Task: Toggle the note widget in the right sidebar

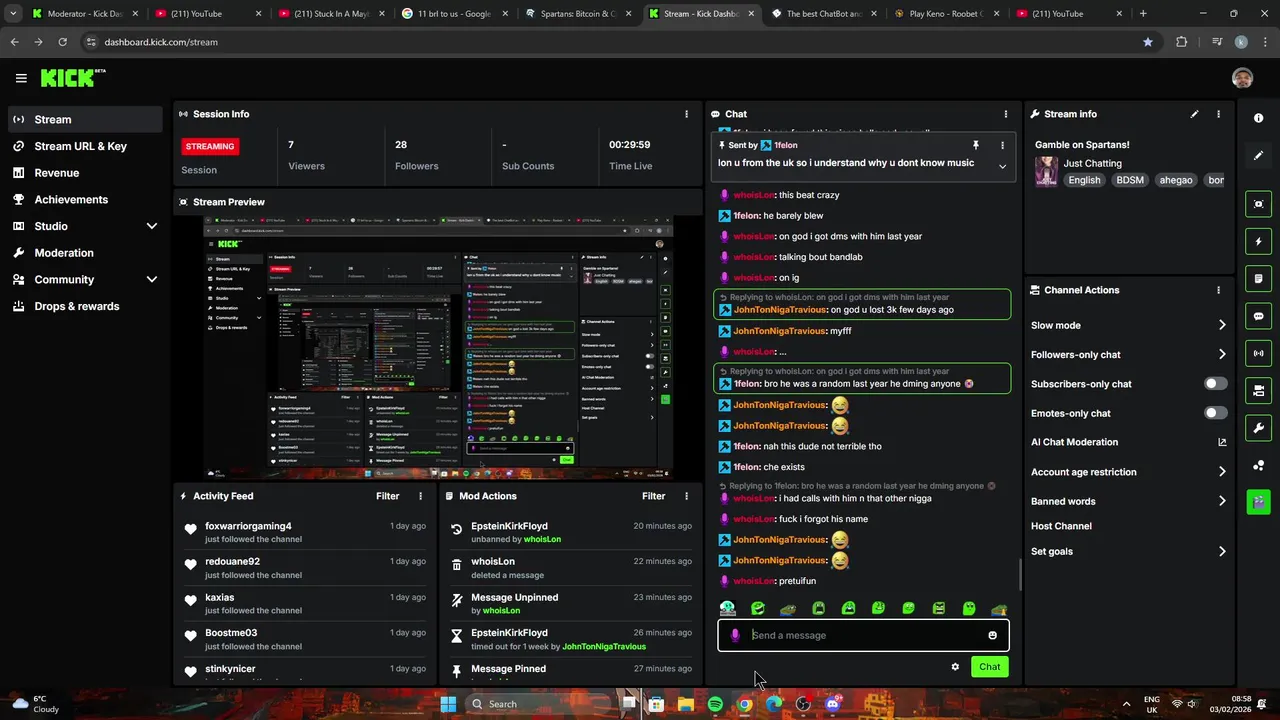Action: (1258, 278)
